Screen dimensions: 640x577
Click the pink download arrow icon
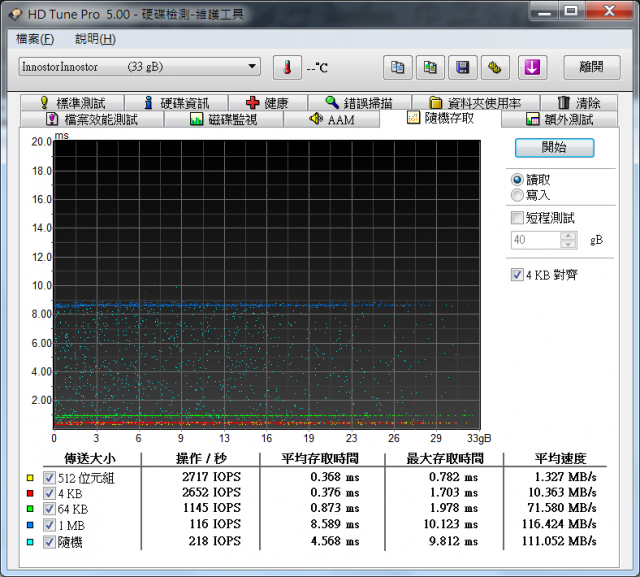tap(532, 67)
